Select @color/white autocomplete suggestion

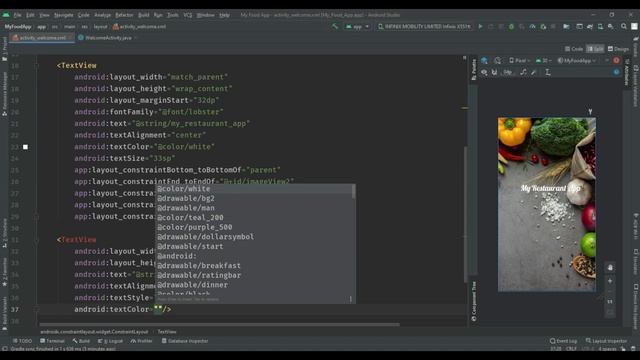tap(254, 189)
